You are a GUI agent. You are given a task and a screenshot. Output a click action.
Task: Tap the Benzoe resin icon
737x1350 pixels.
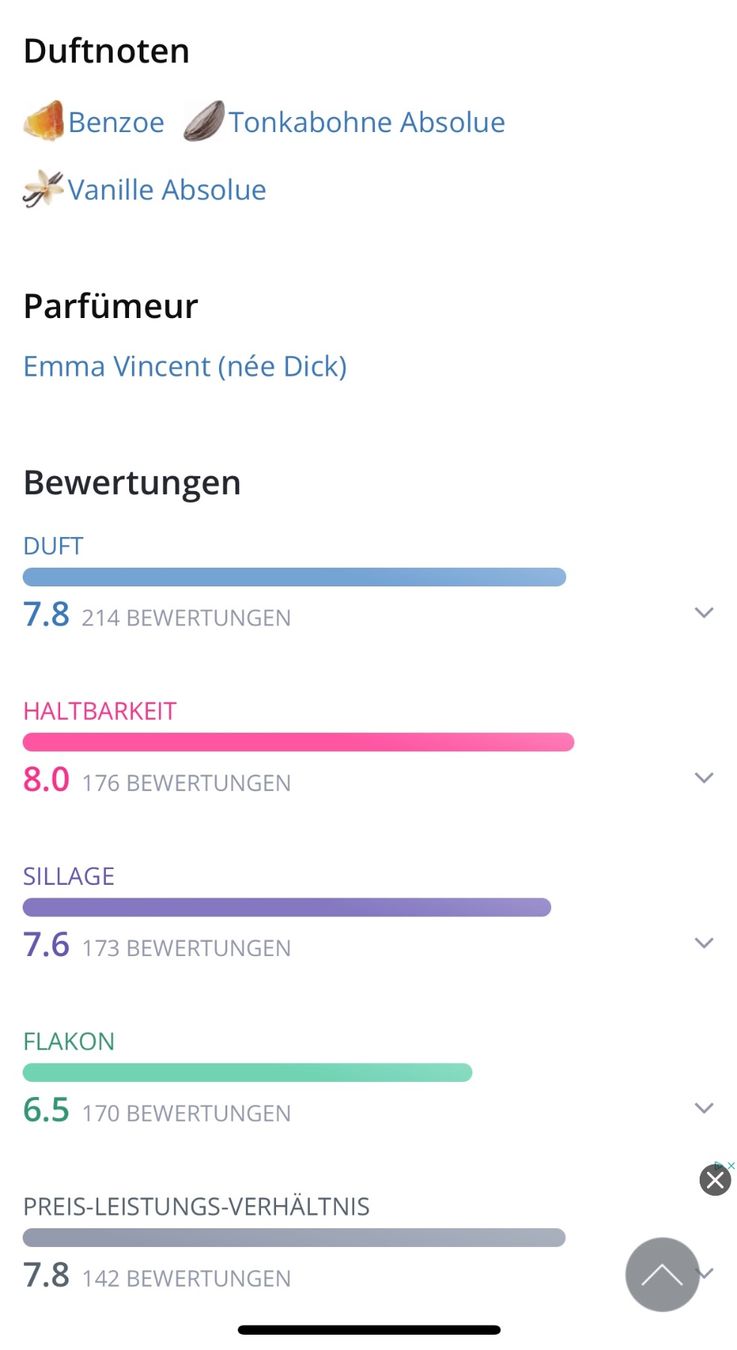43,122
